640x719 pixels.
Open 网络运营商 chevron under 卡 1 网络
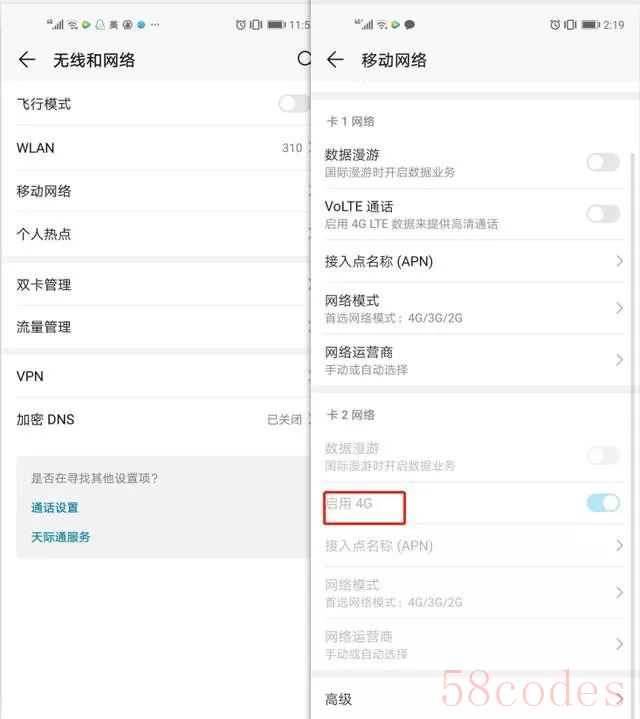pos(619,360)
